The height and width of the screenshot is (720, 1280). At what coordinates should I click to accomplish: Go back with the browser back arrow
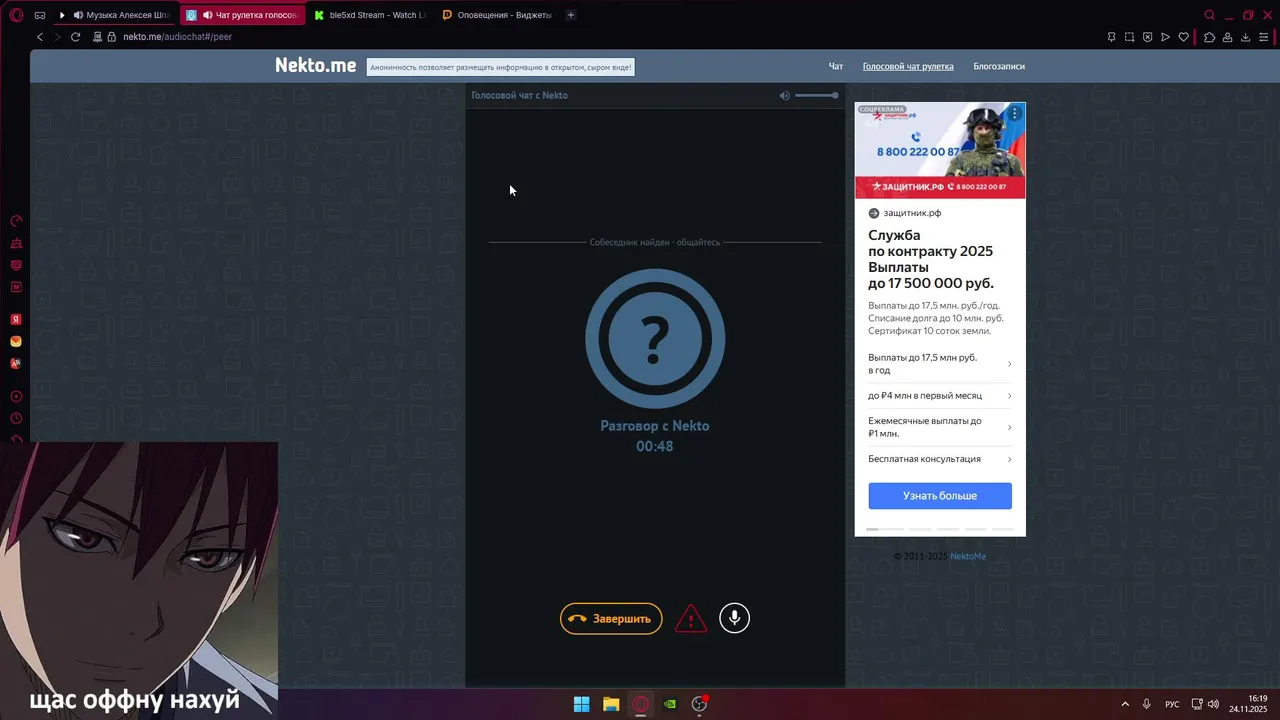tap(40, 37)
